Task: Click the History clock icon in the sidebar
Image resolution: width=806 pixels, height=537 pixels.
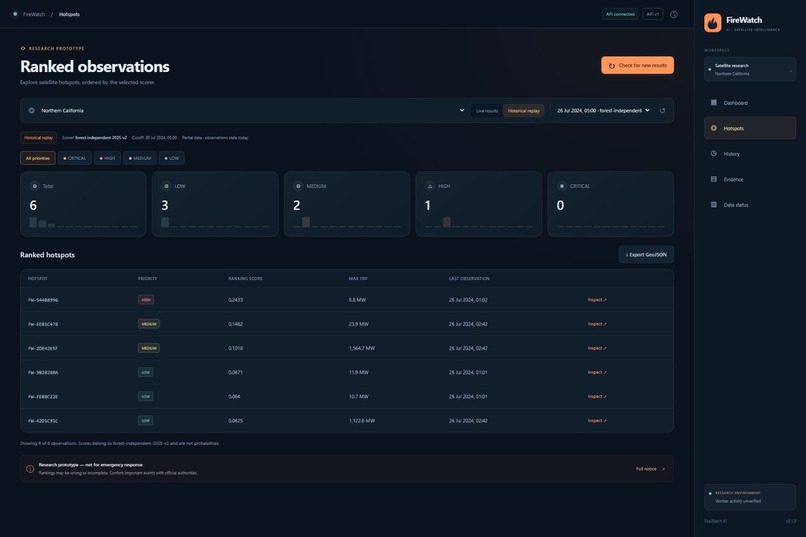Action: click(713, 154)
